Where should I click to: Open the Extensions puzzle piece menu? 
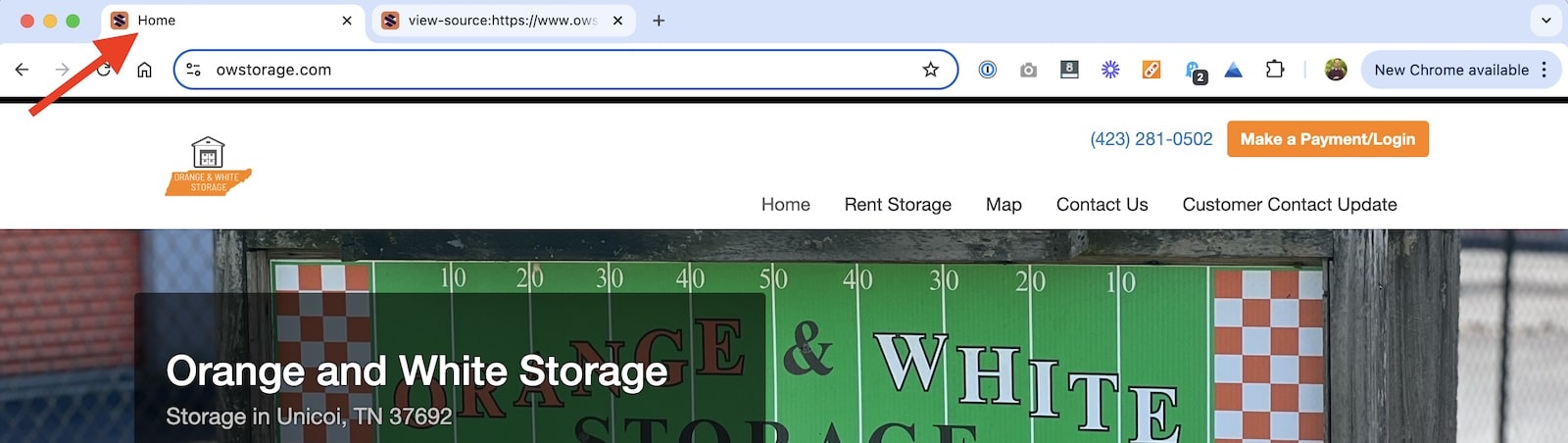[x=1275, y=70]
